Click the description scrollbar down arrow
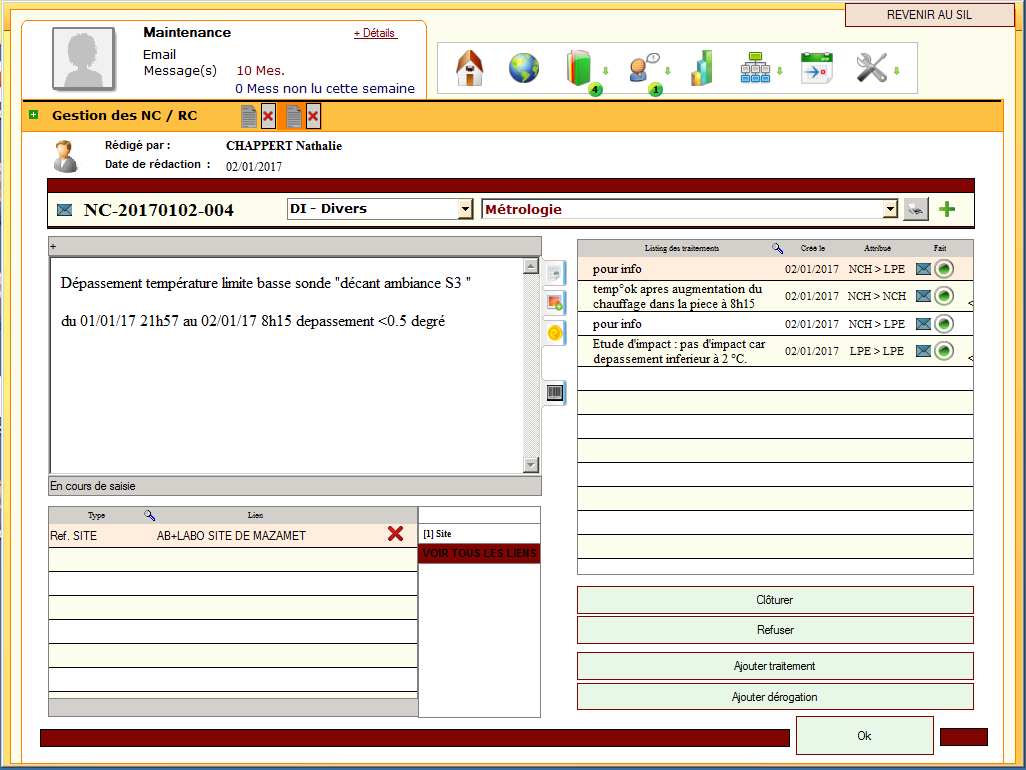The height and width of the screenshot is (770, 1026). point(531,465)
